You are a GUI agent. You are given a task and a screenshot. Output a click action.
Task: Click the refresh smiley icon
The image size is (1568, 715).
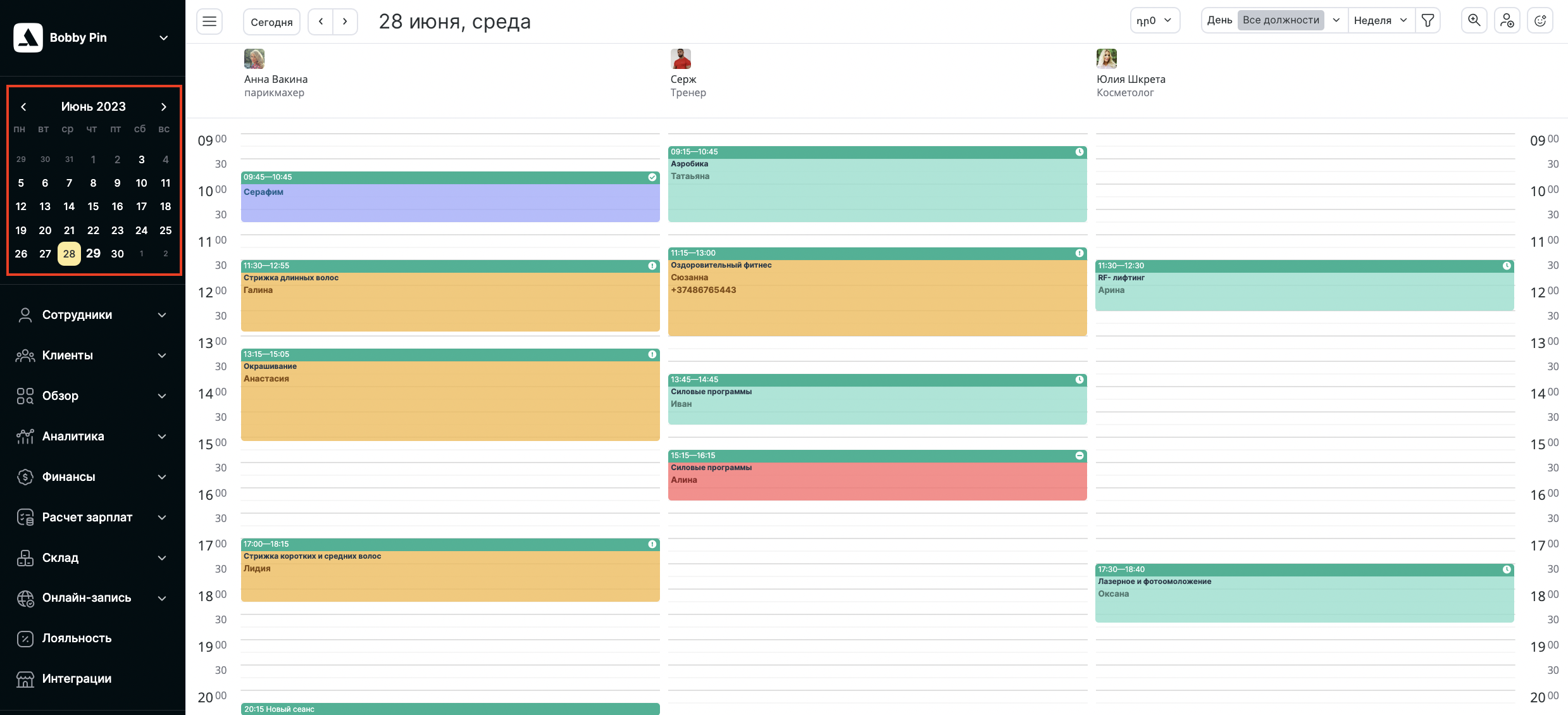(1540, 21)
